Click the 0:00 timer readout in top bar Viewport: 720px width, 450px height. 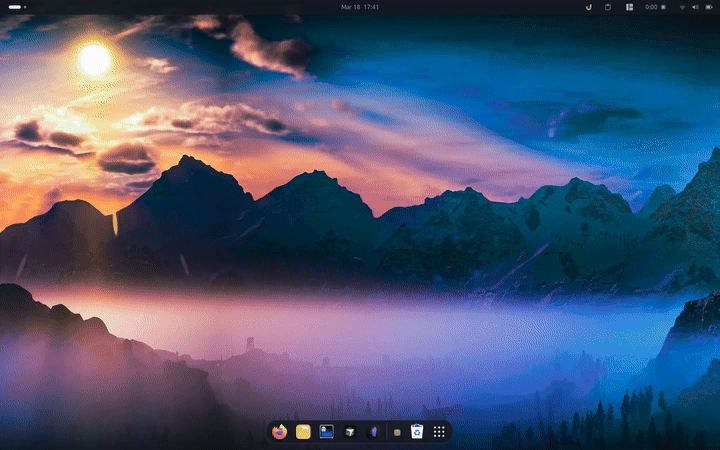pos(652,7)
